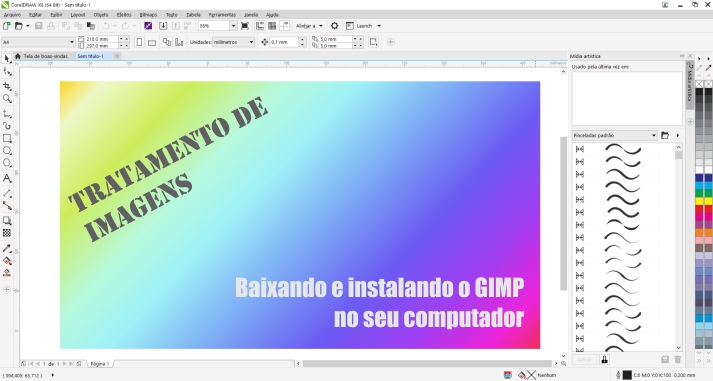Screen dimensions: 713x381
Task: Select the Rectangle tool
Action: click(x=7, y=138)
